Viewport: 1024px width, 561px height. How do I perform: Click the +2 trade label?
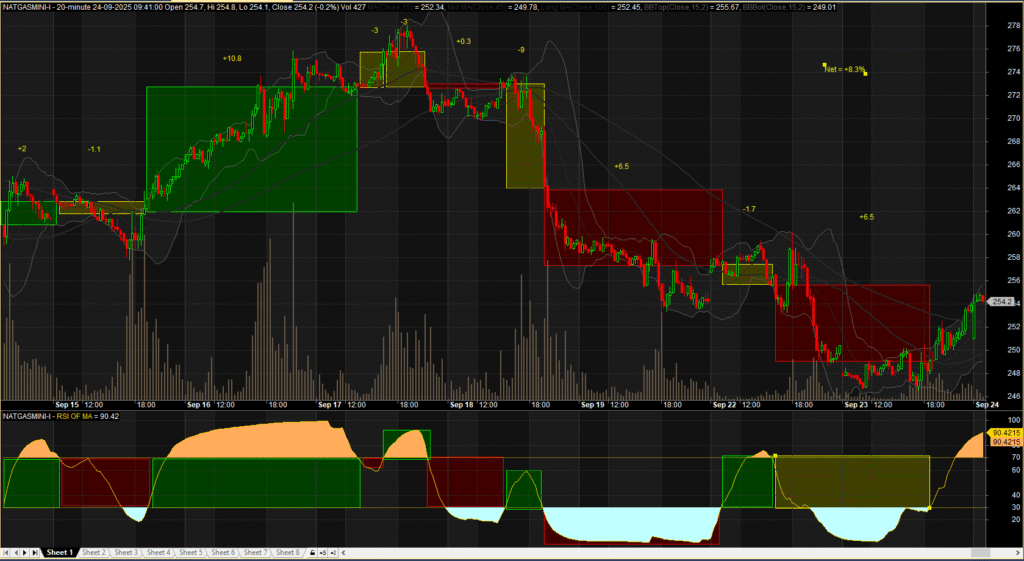pyautogui.click(x=22, y=149)
